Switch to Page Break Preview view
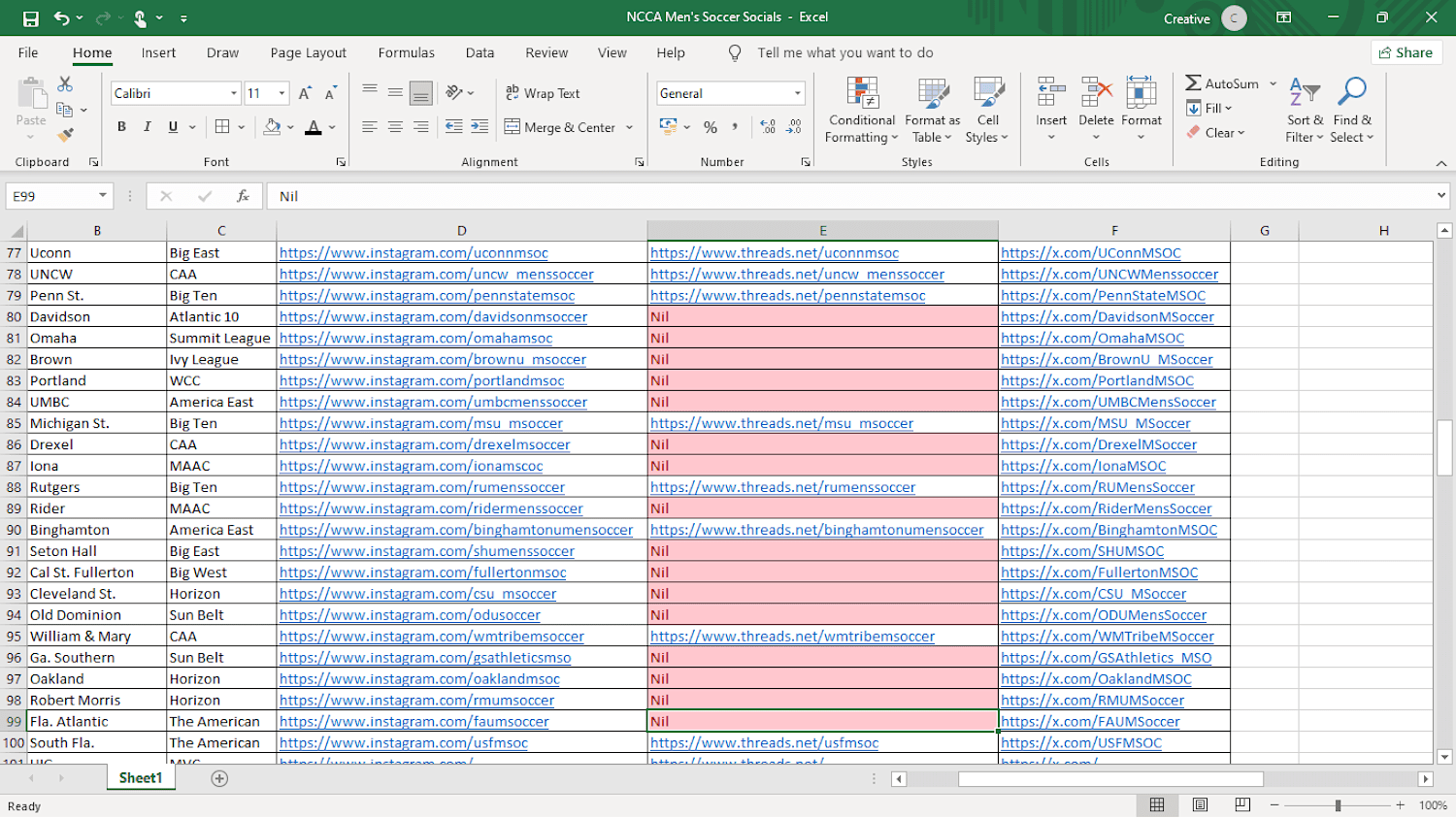The image size is (1456, 818). 1242,804
